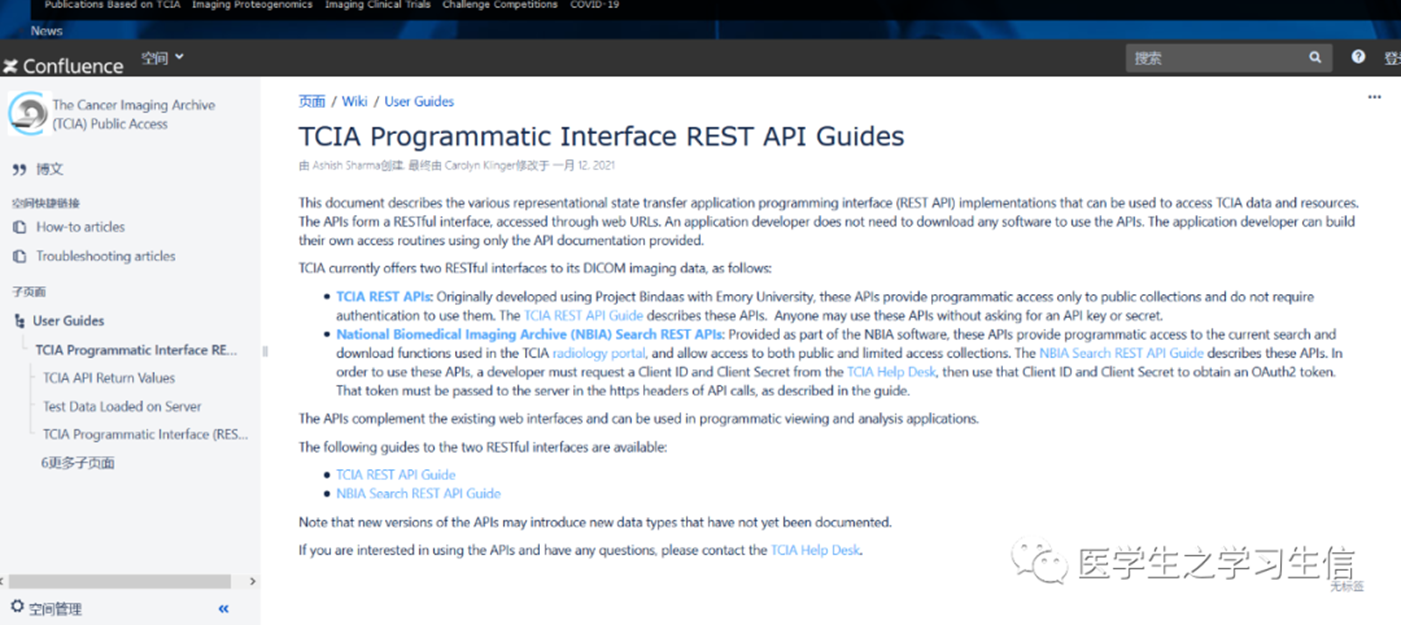Open TCIA REST API Guide list link
Screen dimensions: 1401x625
coord(395,474)
